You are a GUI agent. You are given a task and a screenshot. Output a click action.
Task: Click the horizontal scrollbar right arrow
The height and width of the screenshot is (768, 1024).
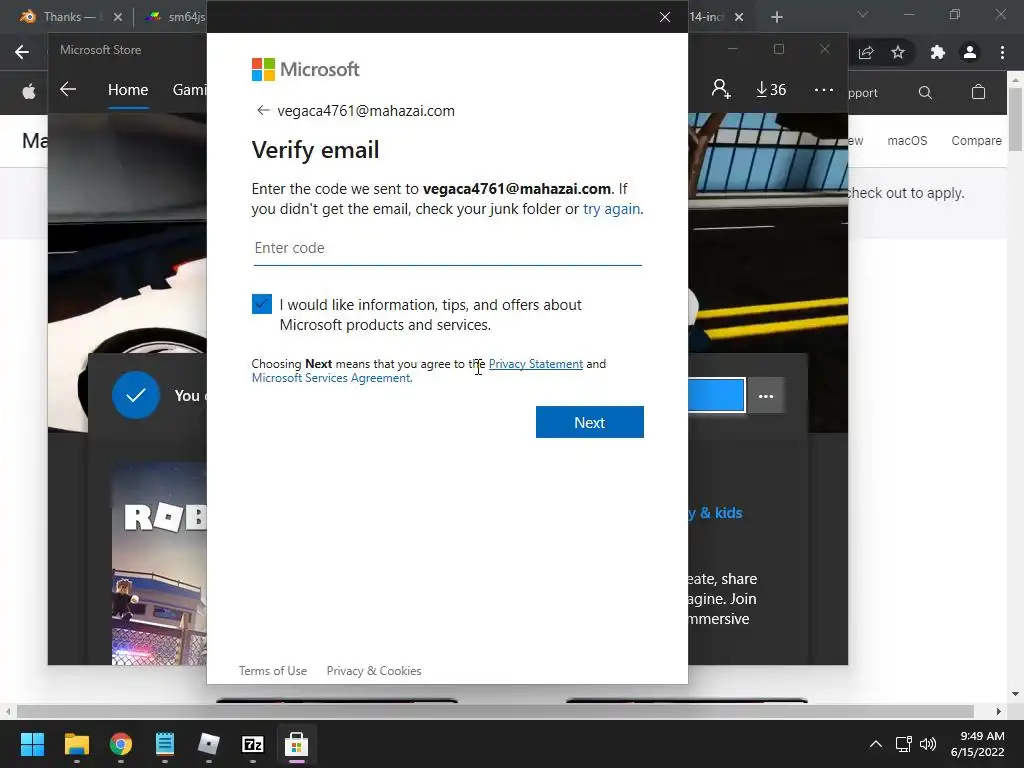click(999, 711)
